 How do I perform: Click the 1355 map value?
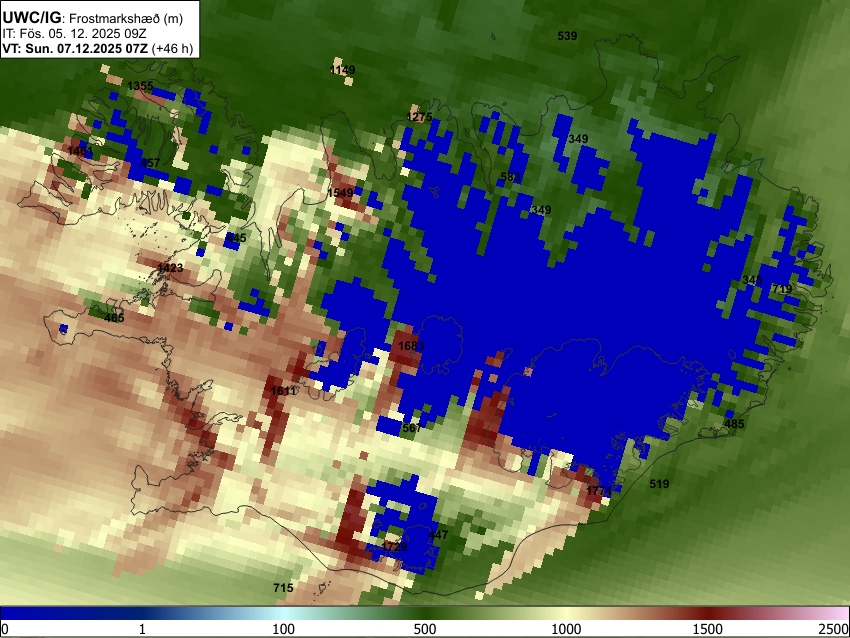[x=140, y=86]
